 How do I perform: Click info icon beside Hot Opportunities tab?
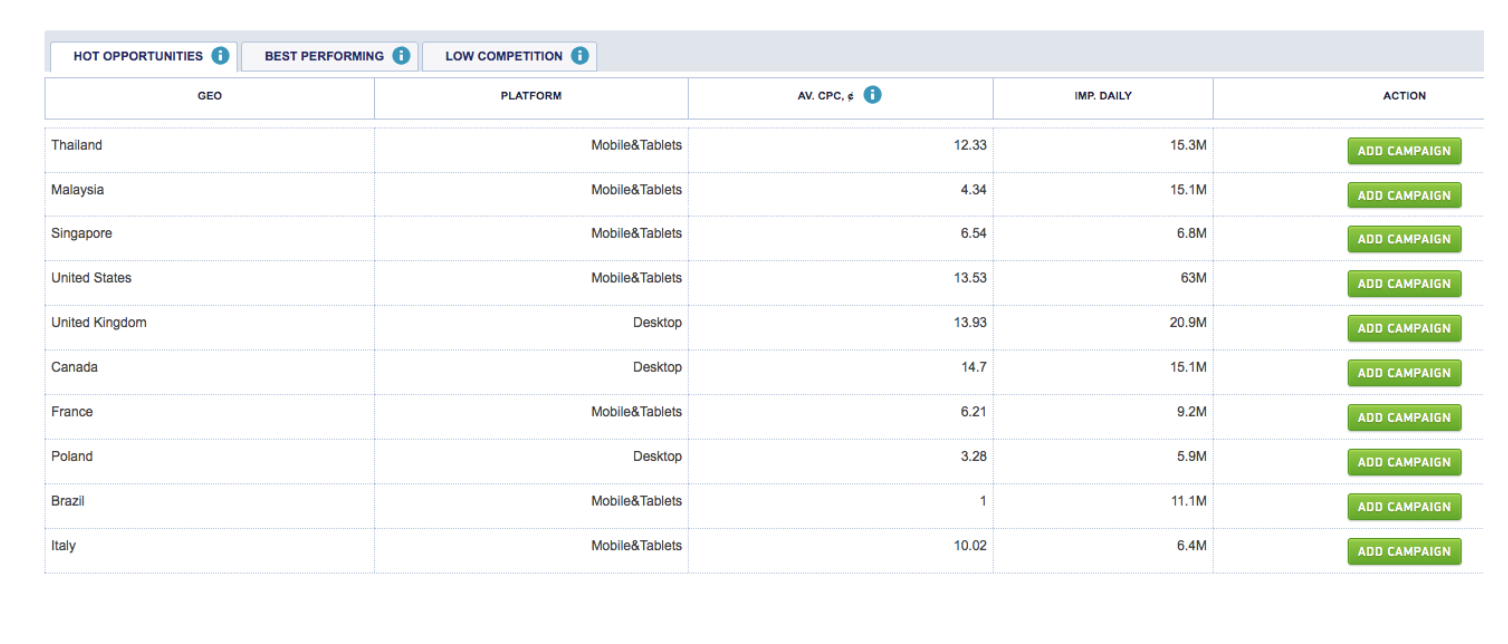(221, 56)
